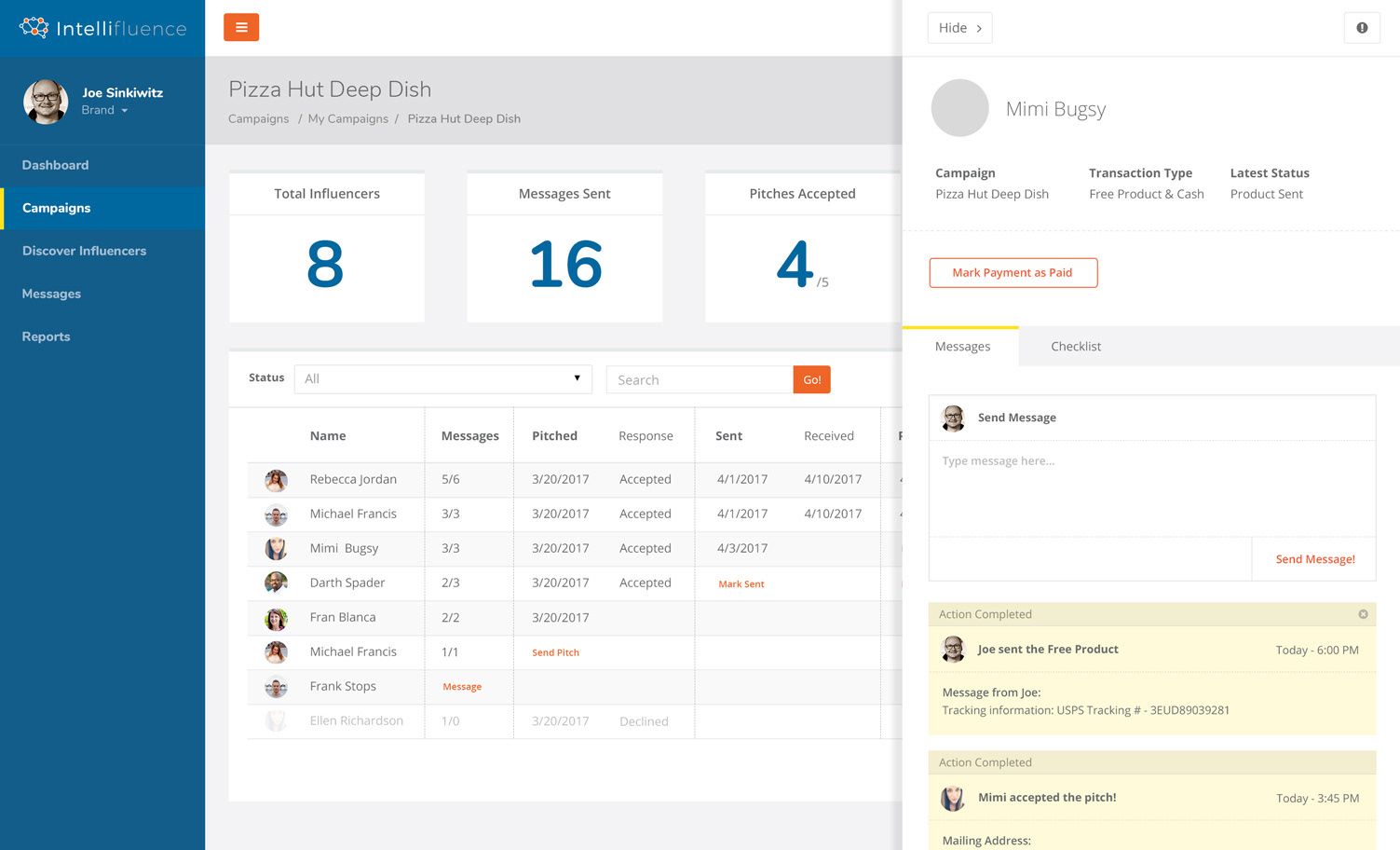Select Ellen Richardson name
The height and width of the screenshot is (850, 1400).
[x=357, y=720]
